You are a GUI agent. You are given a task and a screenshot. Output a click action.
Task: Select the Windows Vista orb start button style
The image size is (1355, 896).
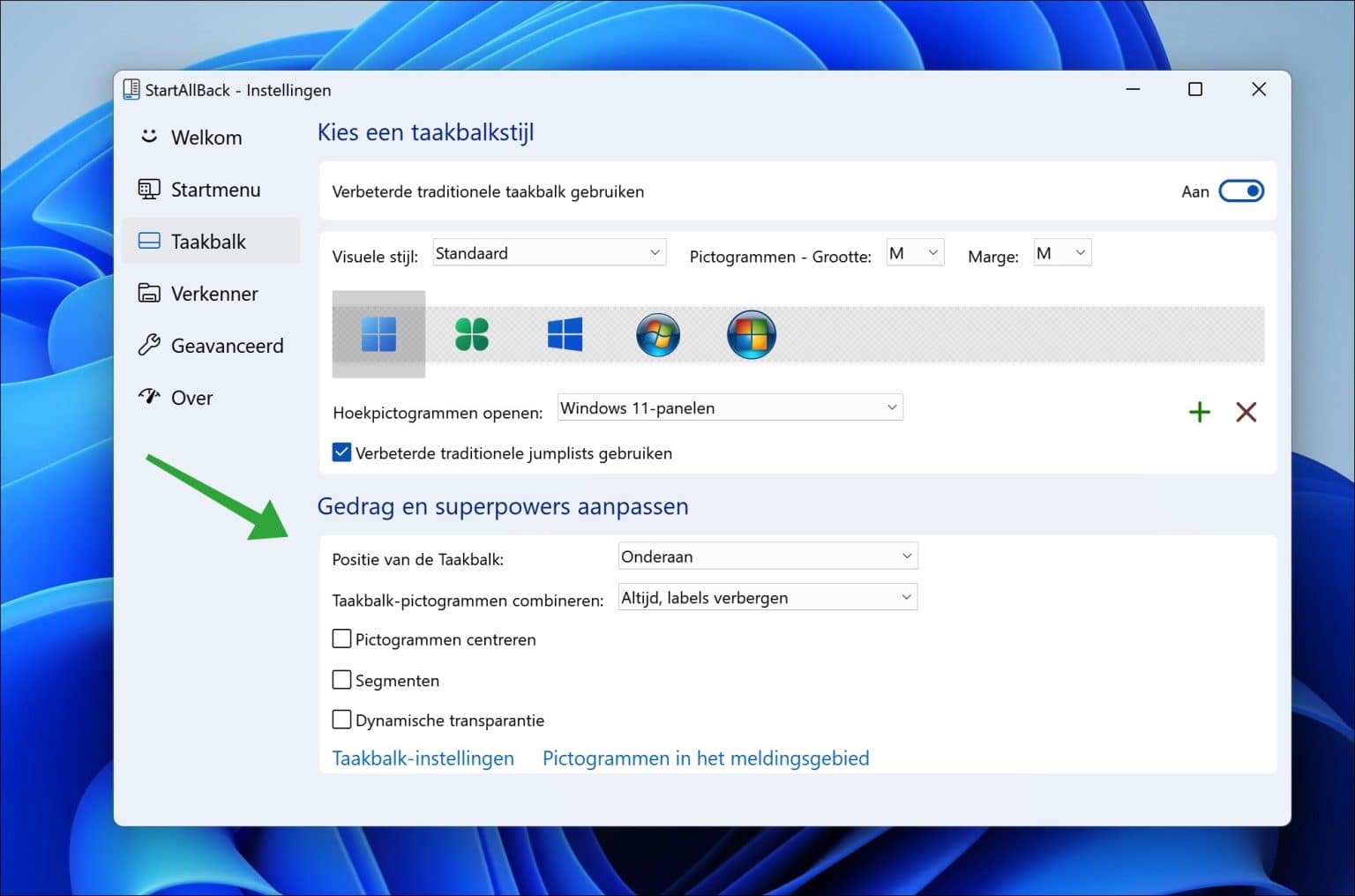pyautogui.click(x=752, y=335)
